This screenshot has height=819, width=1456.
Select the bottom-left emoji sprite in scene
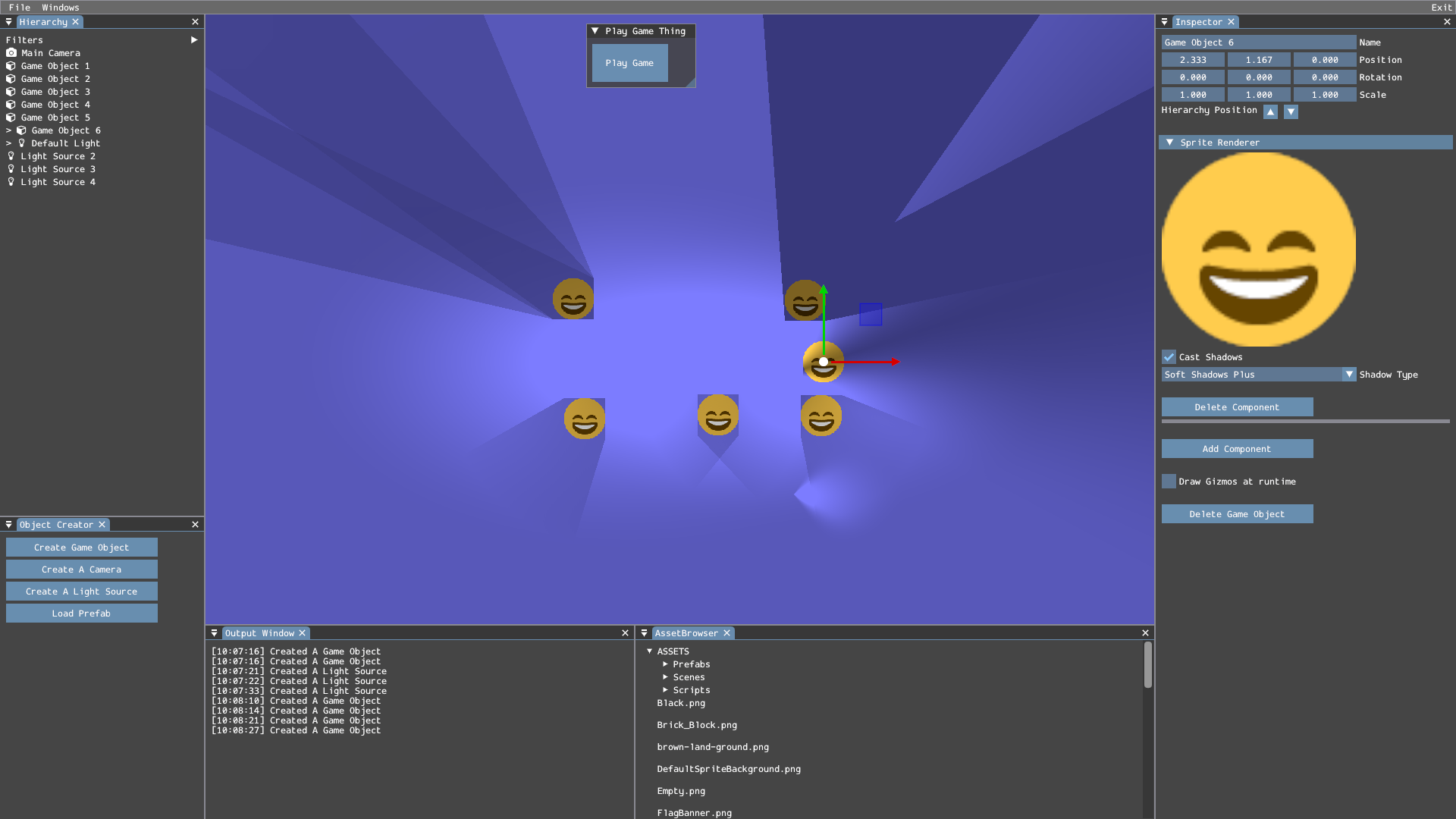[x=585, y=419]
